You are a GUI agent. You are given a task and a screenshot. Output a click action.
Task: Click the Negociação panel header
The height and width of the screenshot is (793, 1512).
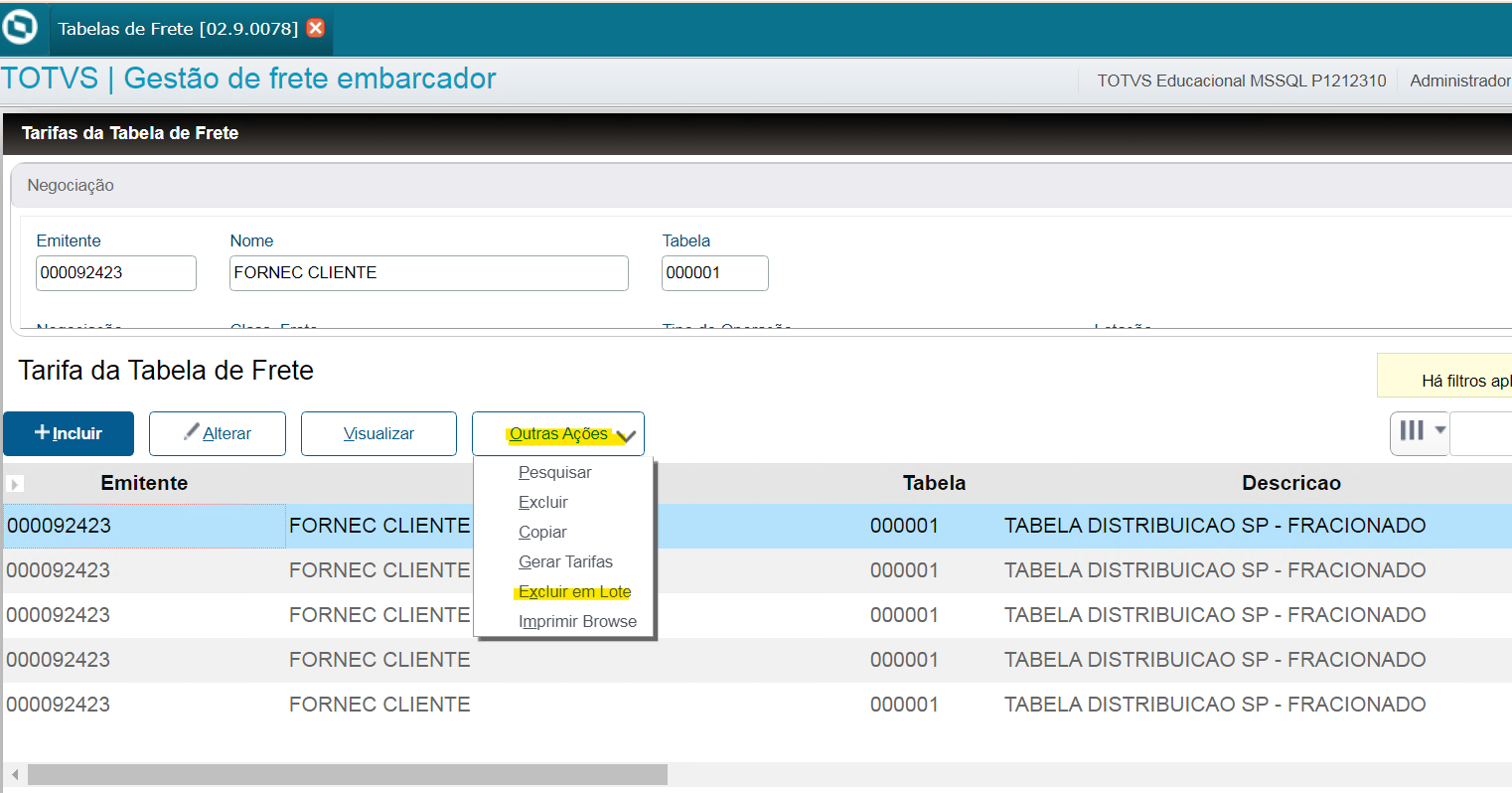click(761, 186)
